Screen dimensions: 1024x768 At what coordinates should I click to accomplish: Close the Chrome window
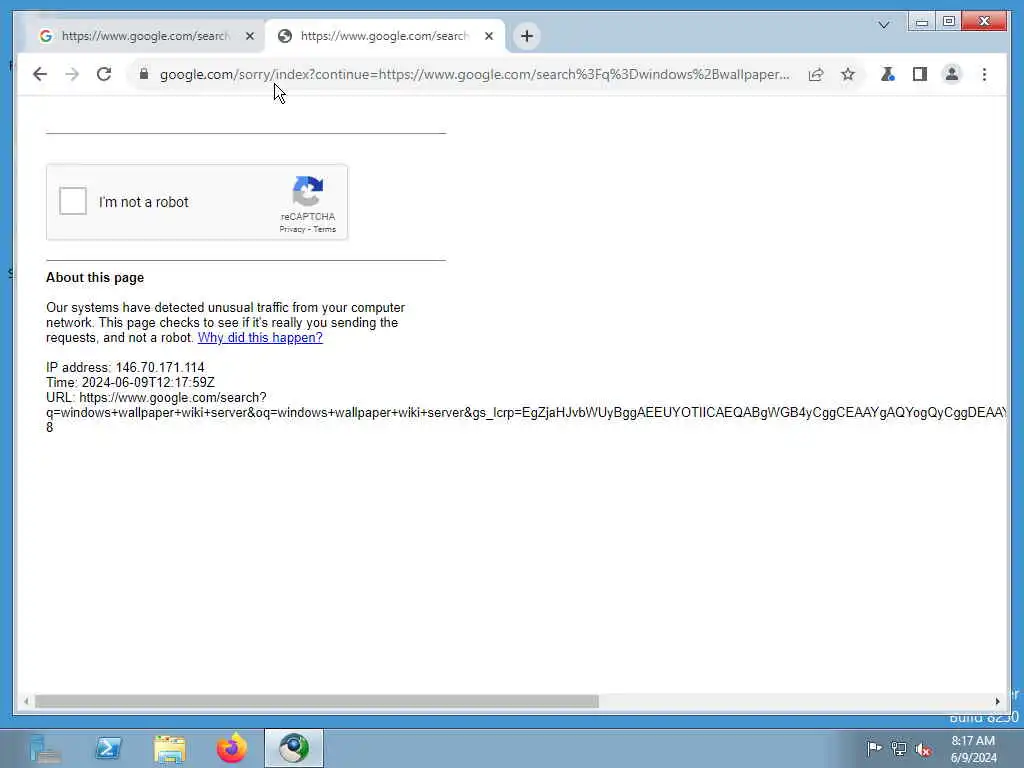pos(984,22)
